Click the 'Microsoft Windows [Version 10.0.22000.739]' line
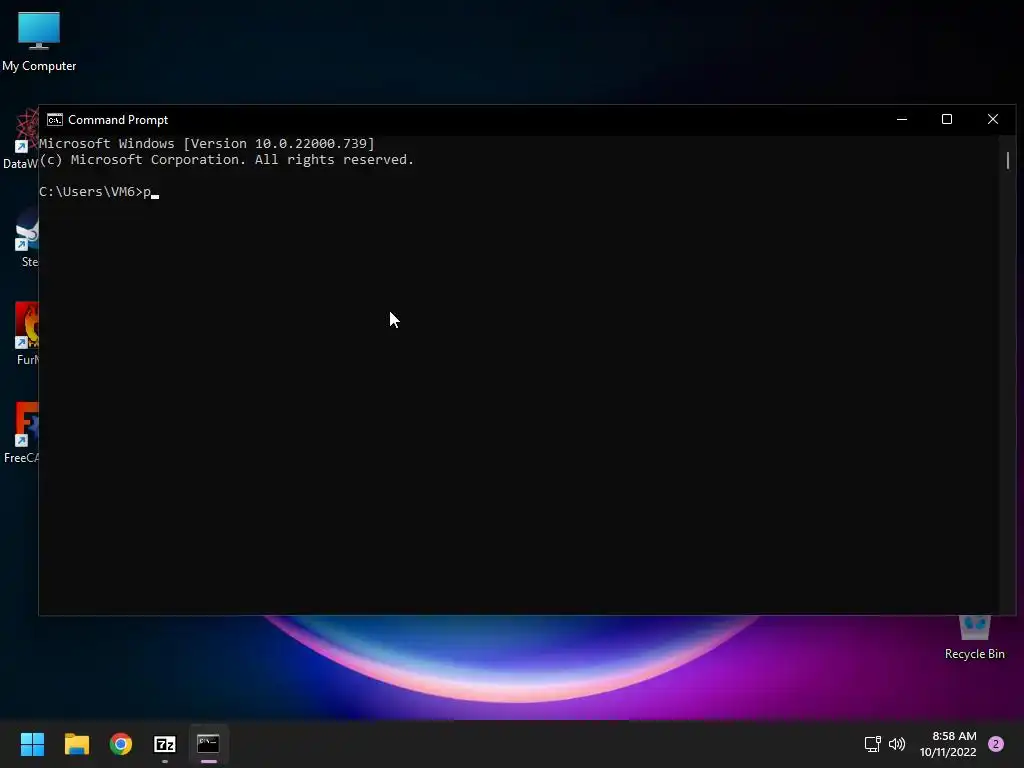 [206, 144]
